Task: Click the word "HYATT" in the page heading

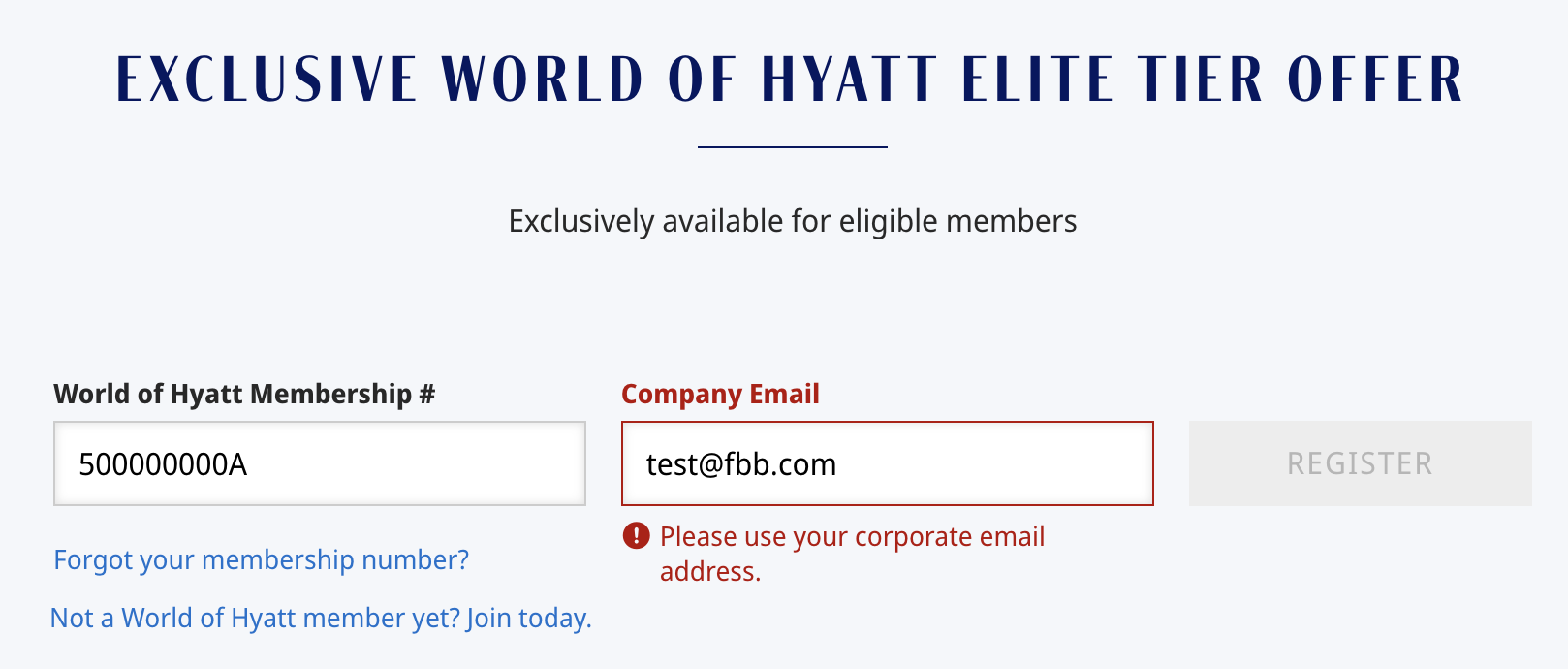Action: point(849,80)
